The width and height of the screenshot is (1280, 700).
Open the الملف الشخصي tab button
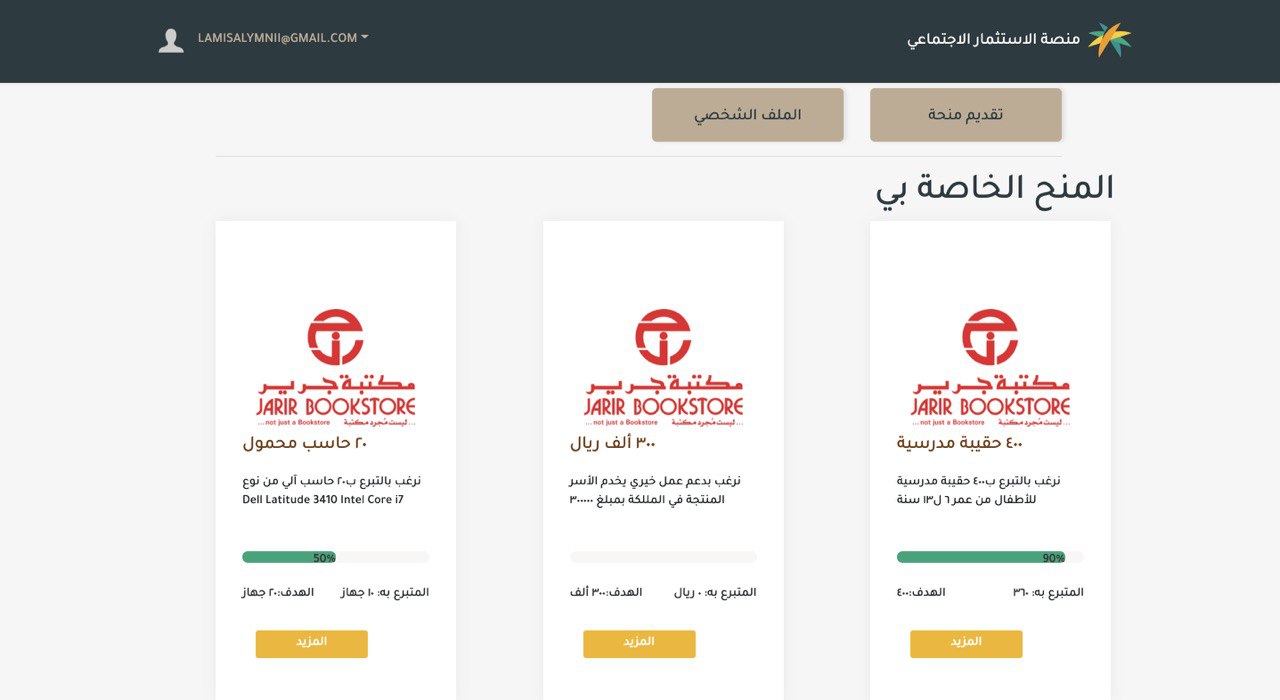[748, 115]
